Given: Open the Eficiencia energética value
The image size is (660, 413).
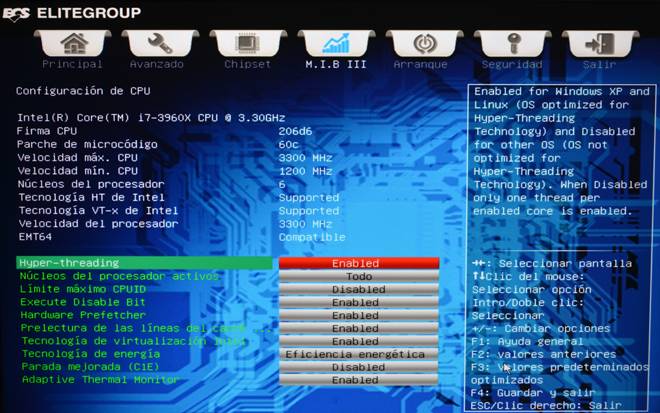Looking at the screenshot, I should click(x=359, y=354).
